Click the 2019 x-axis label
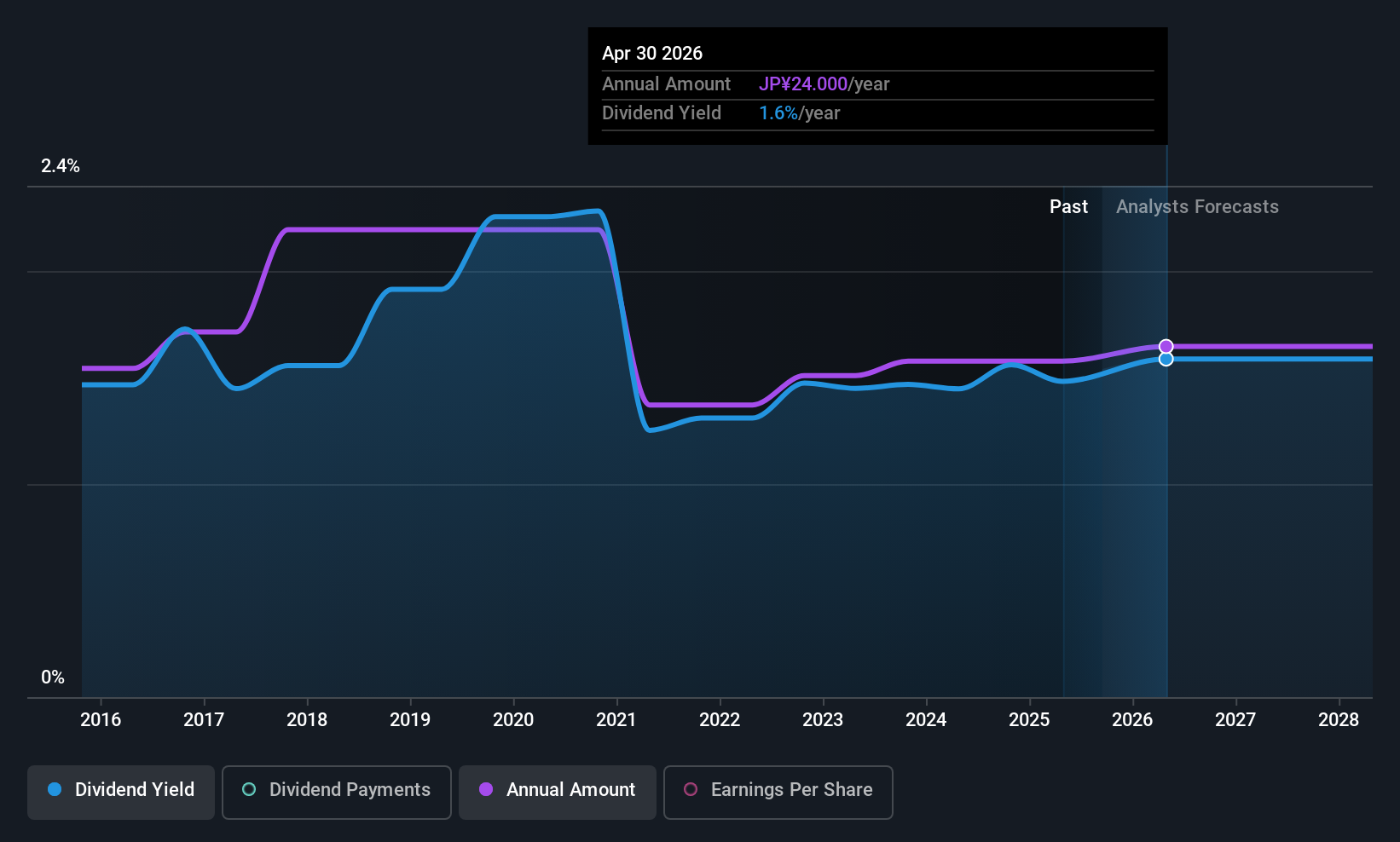Viewport: 1400px width, 842px height. (410, 720)
